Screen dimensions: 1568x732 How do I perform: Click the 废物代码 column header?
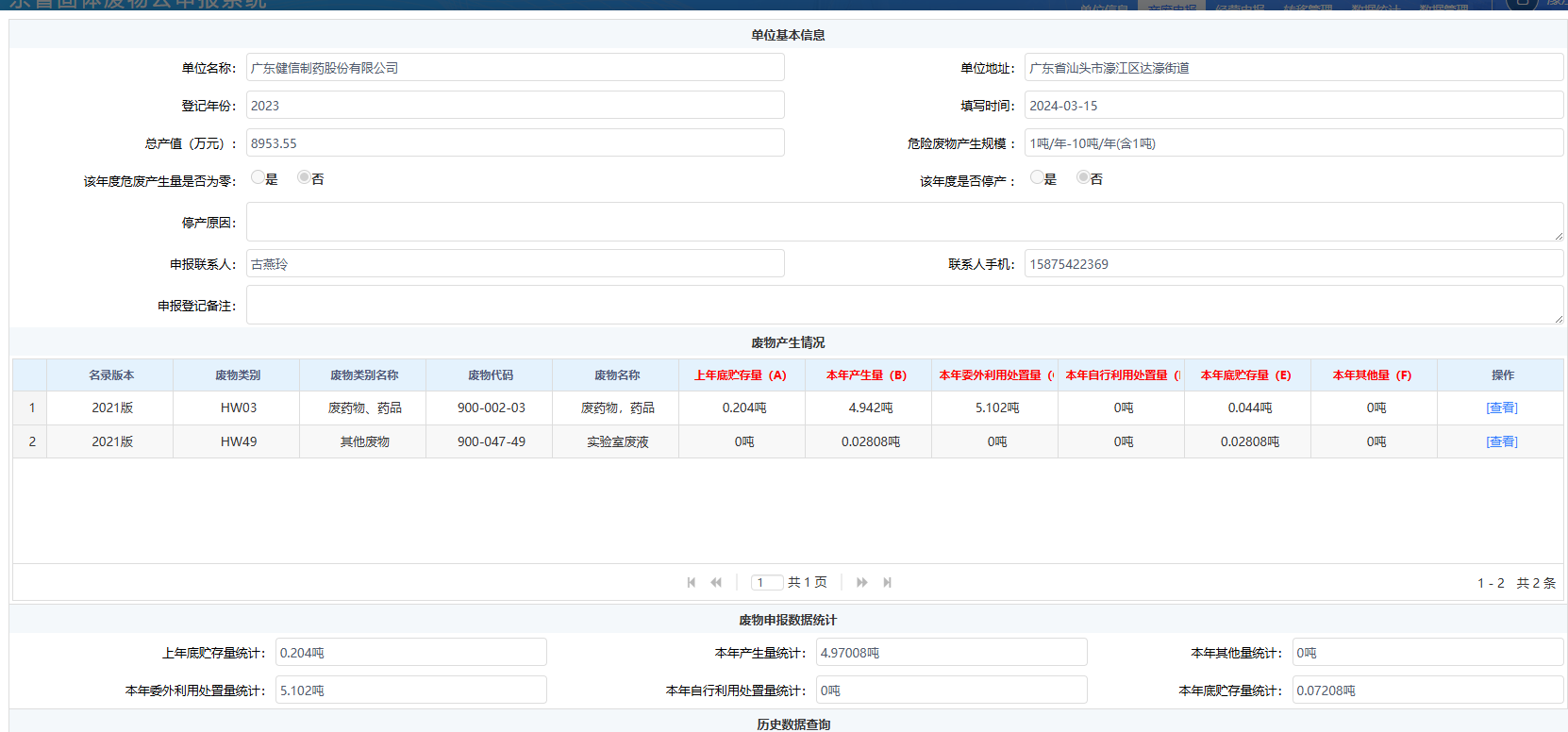pyautogui.click(x=490, y=375)
